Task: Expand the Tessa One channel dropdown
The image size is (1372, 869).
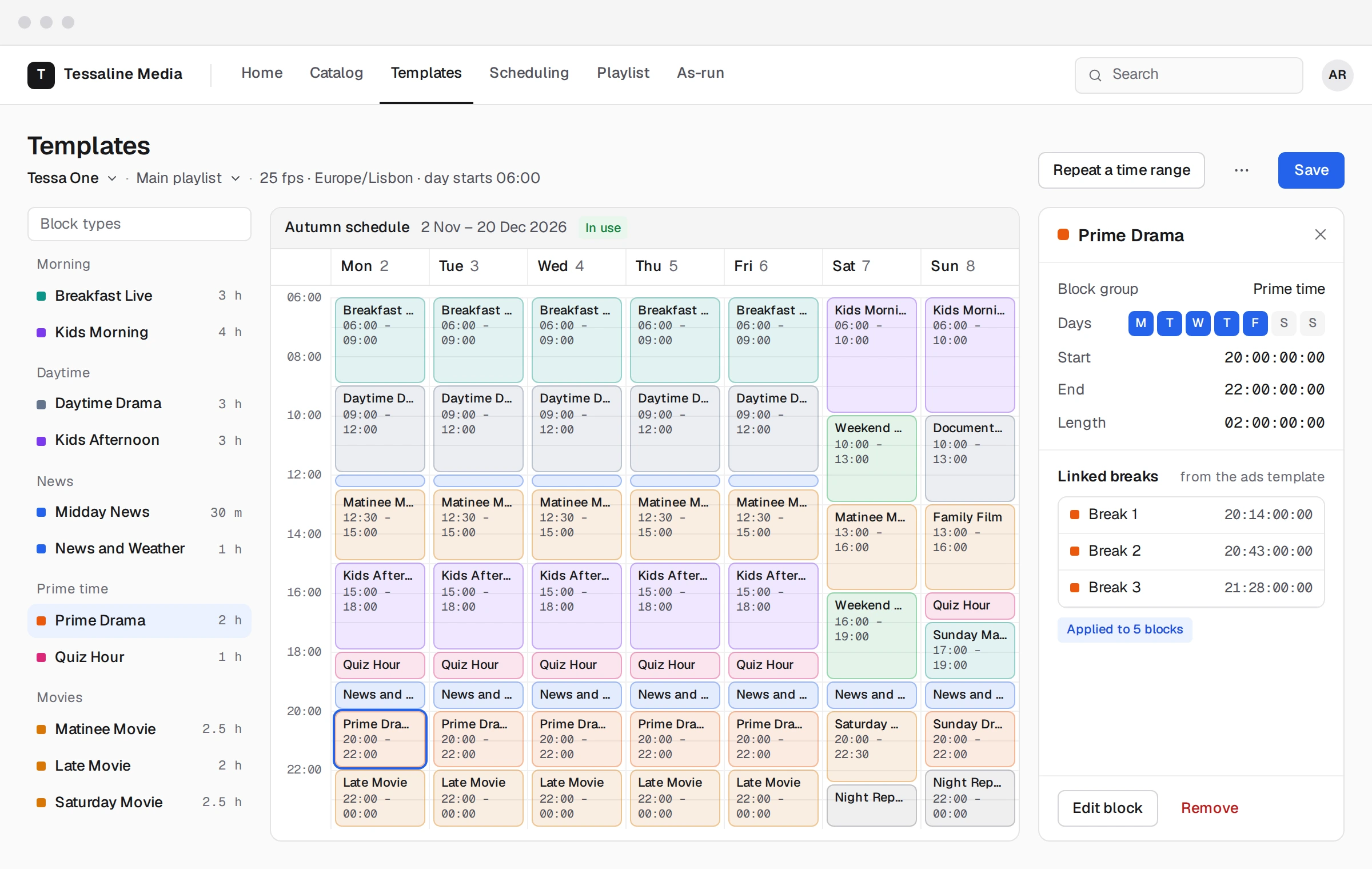Action: click(x=72, y=178)
